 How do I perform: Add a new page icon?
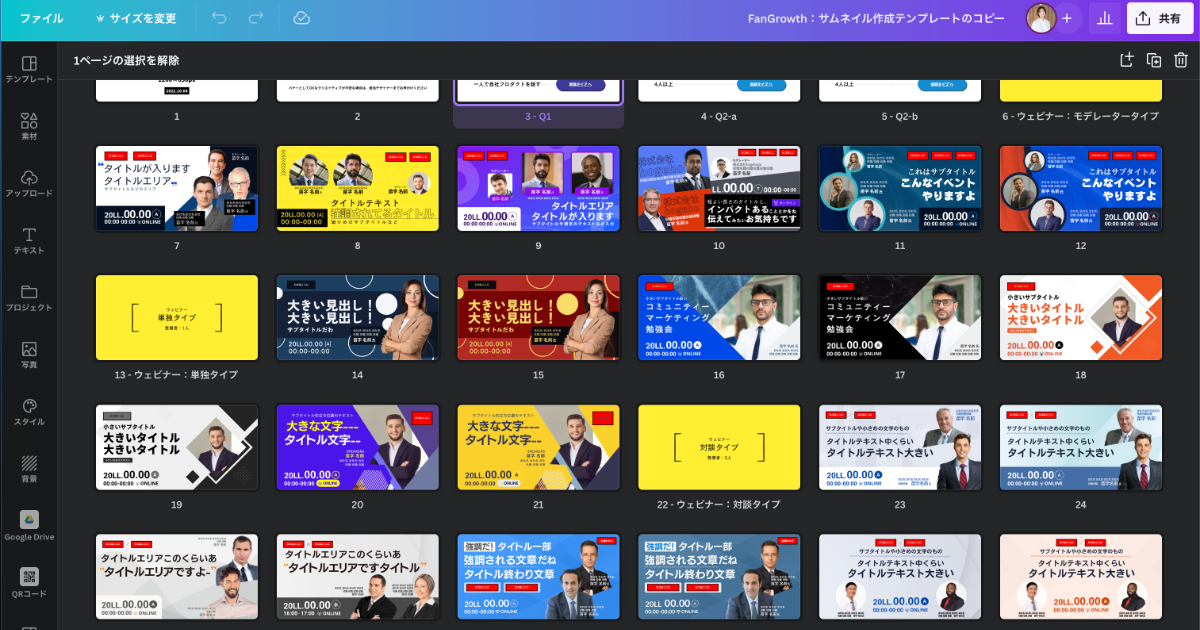1126,60
